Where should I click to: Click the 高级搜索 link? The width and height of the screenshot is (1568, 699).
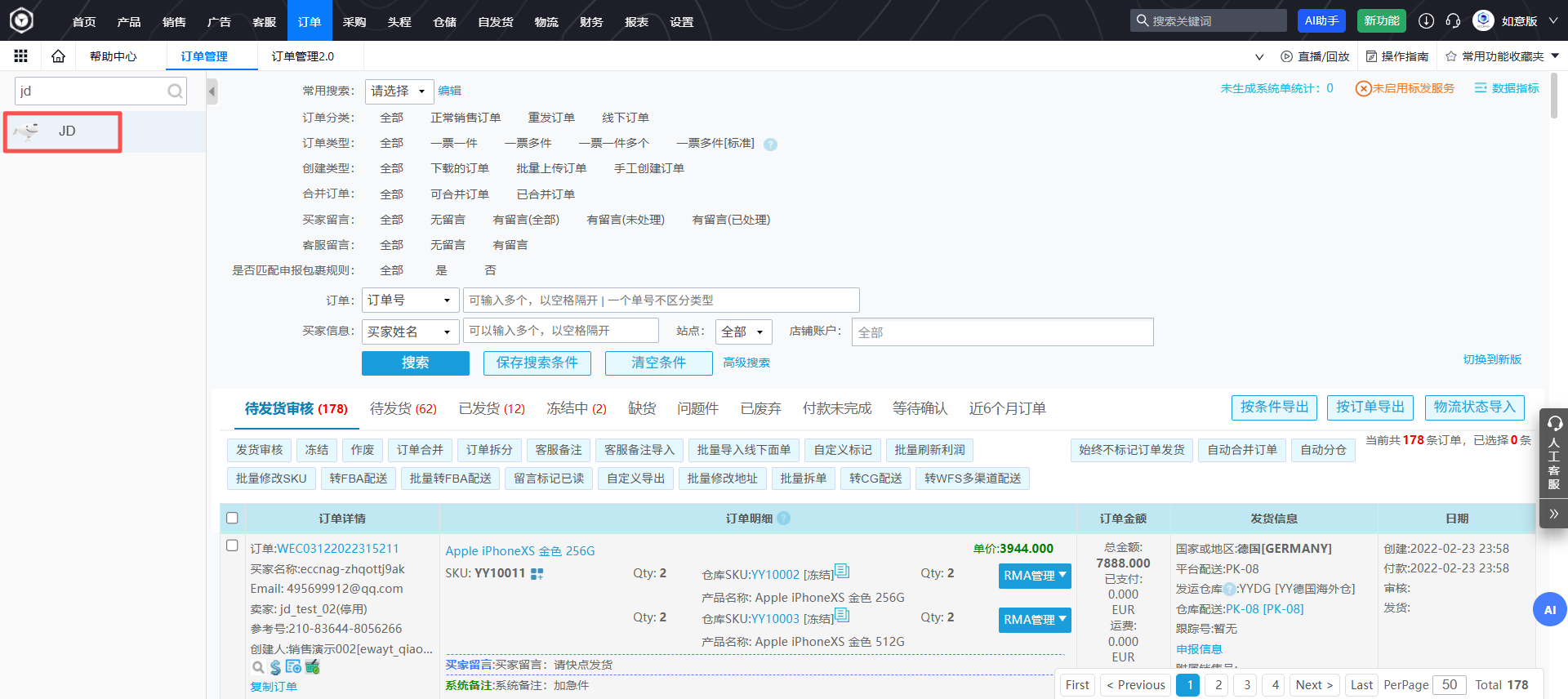(746, 363)
